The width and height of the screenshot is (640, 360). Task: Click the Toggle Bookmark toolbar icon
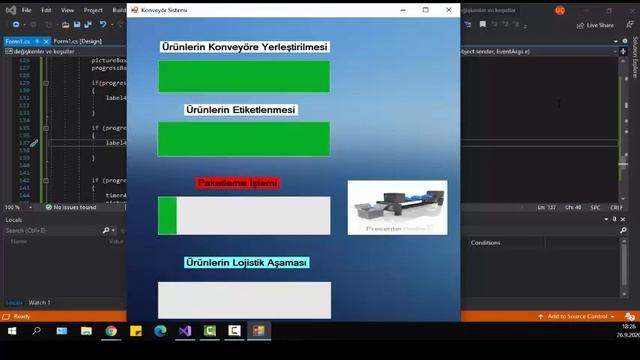tap(483, 24)
